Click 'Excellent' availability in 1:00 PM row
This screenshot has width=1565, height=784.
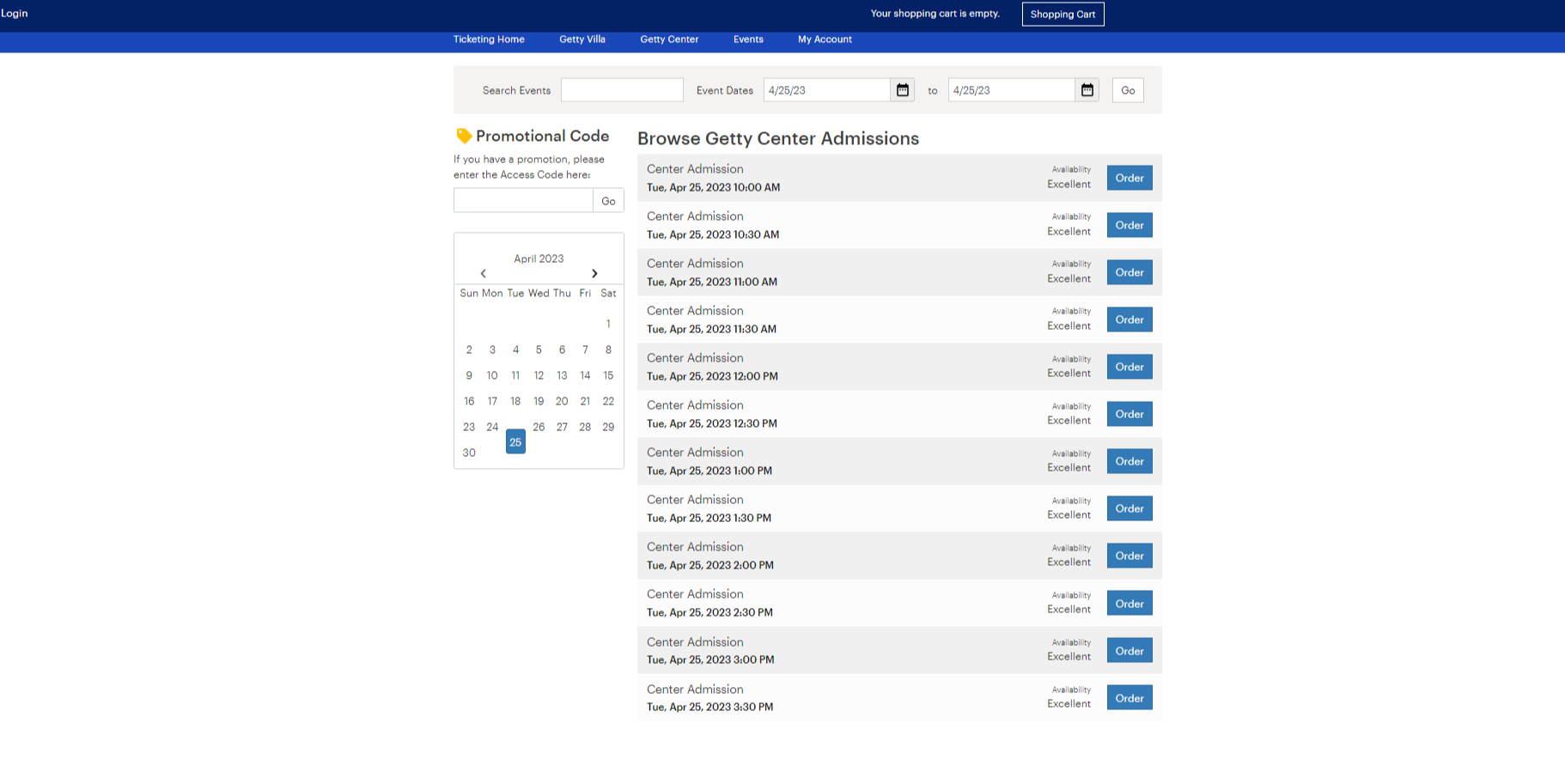[x=1069, y=468]
